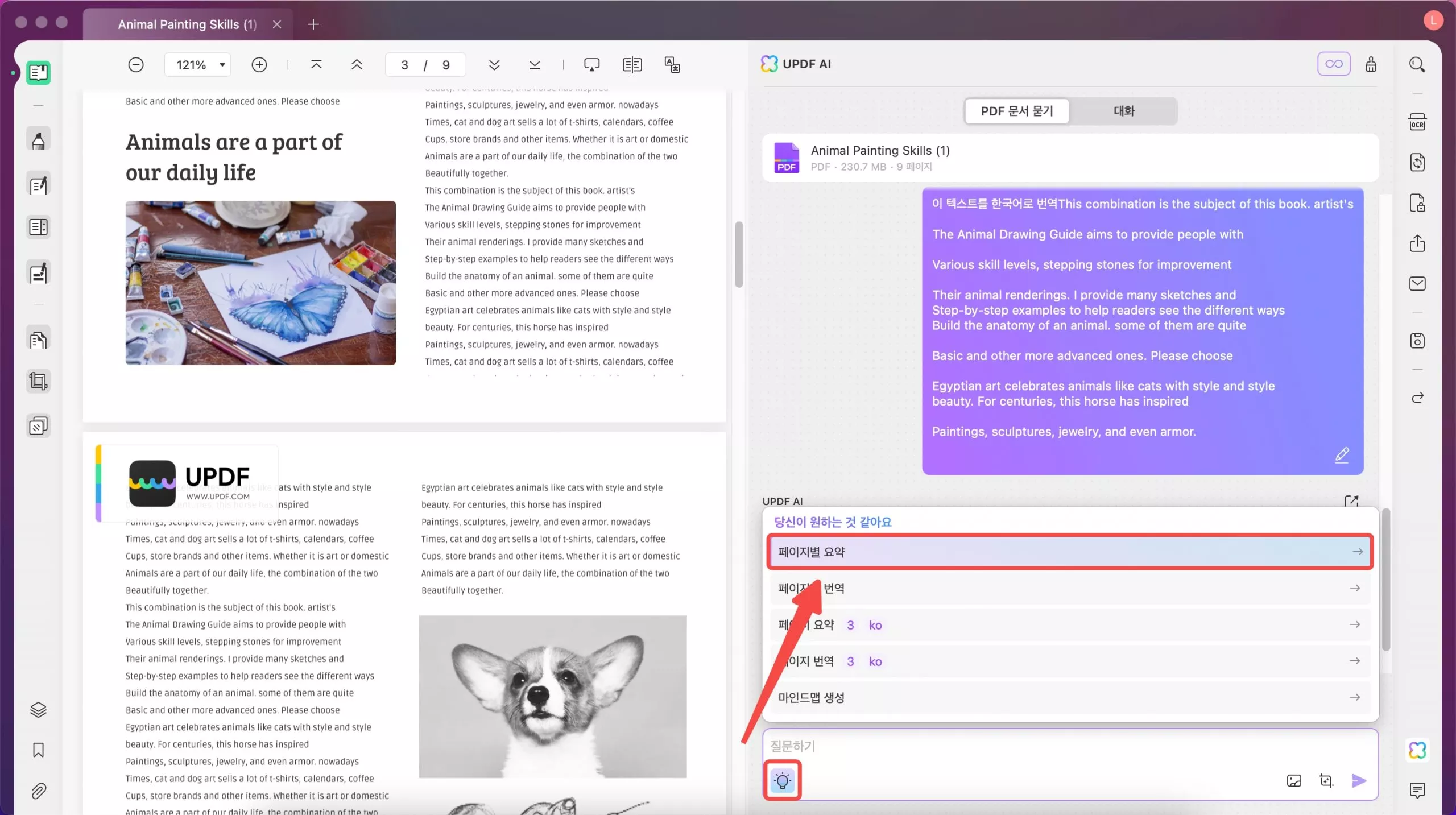Open the Fill & Sign form tool
This screenshot has width=1456, height=815.
[38, 273]
